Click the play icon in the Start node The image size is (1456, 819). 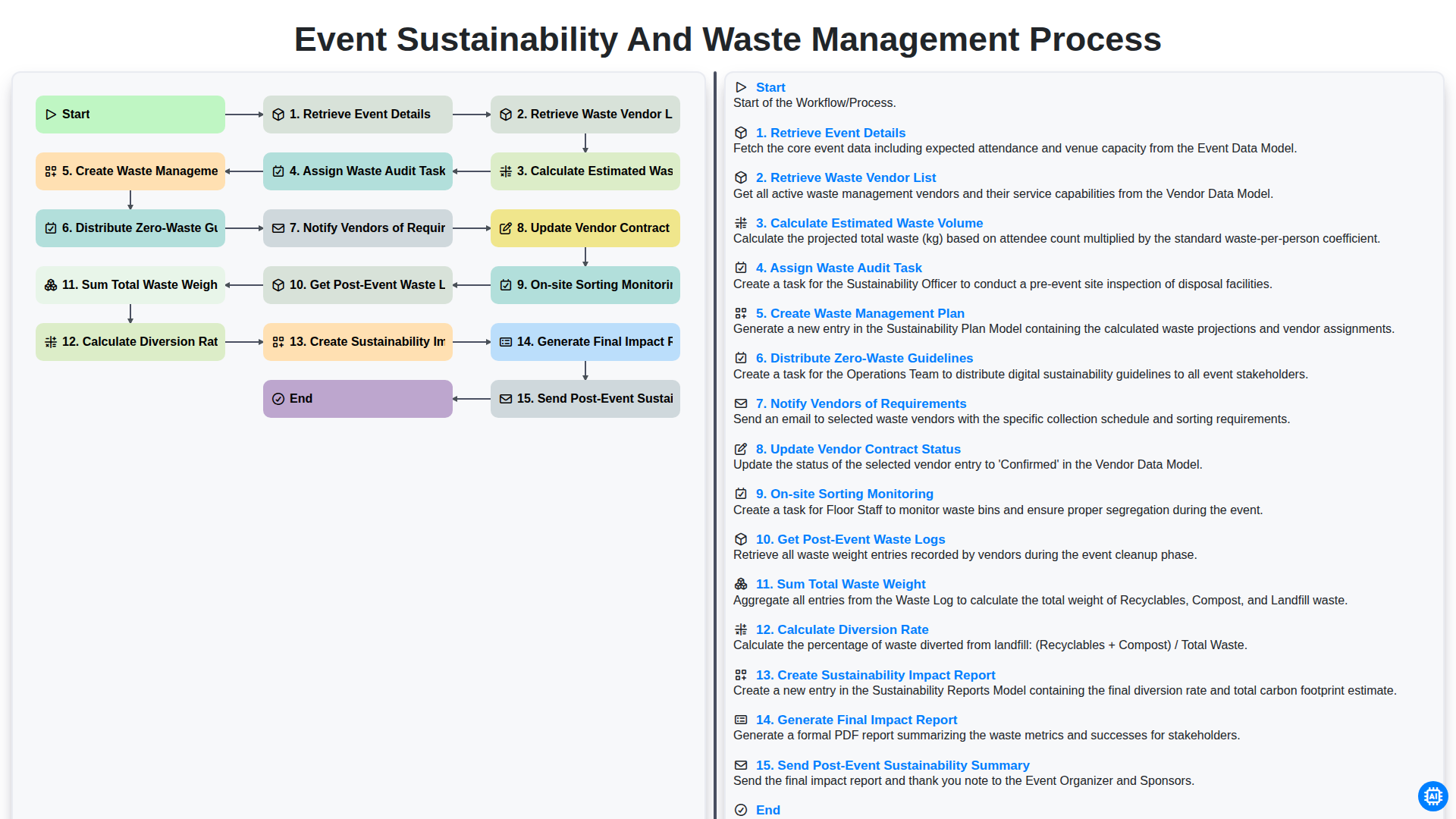pyautogui.click(x=51, y=115)
